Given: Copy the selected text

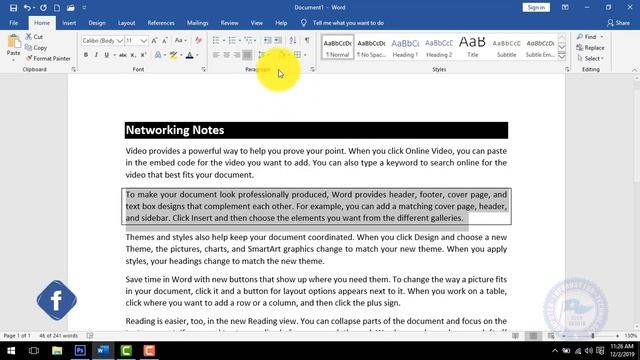Looking at the screenshot, I should click(x=36, y=48).
